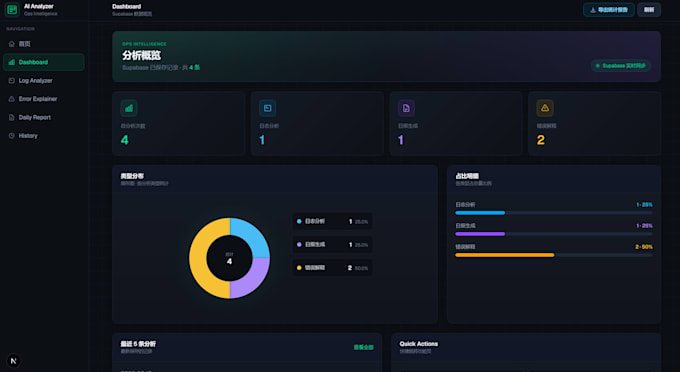Image resolution: width=680 pixels, height=372 pixels.
Task: Click the 'Quick Actions' panel heading
Action: point(418,344)
